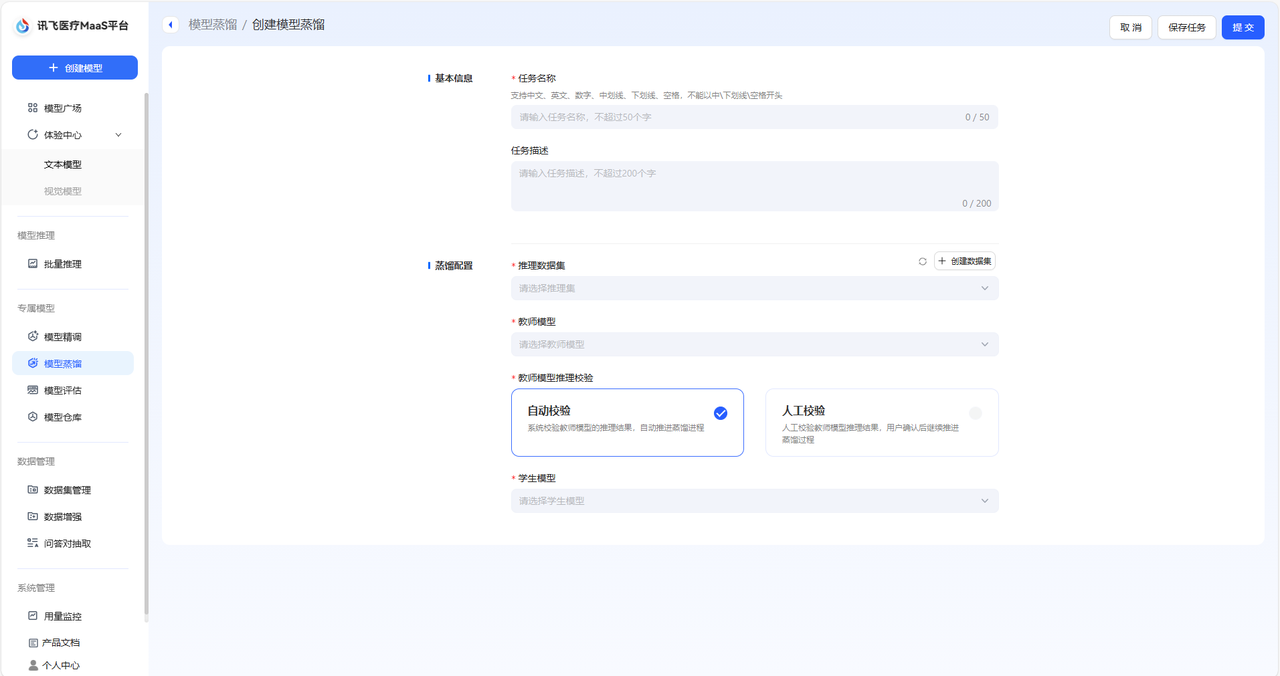Click the 模型蒸馏 sidebar icon
Viewport: 1280px width, 676px height.
33,364
